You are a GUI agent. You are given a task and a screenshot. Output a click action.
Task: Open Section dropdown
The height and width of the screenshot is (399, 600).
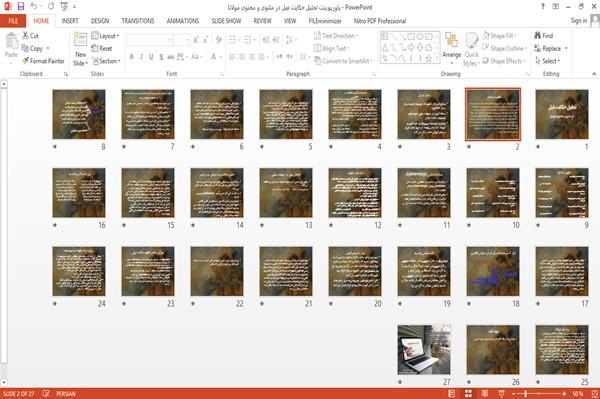tap(106, 61)
